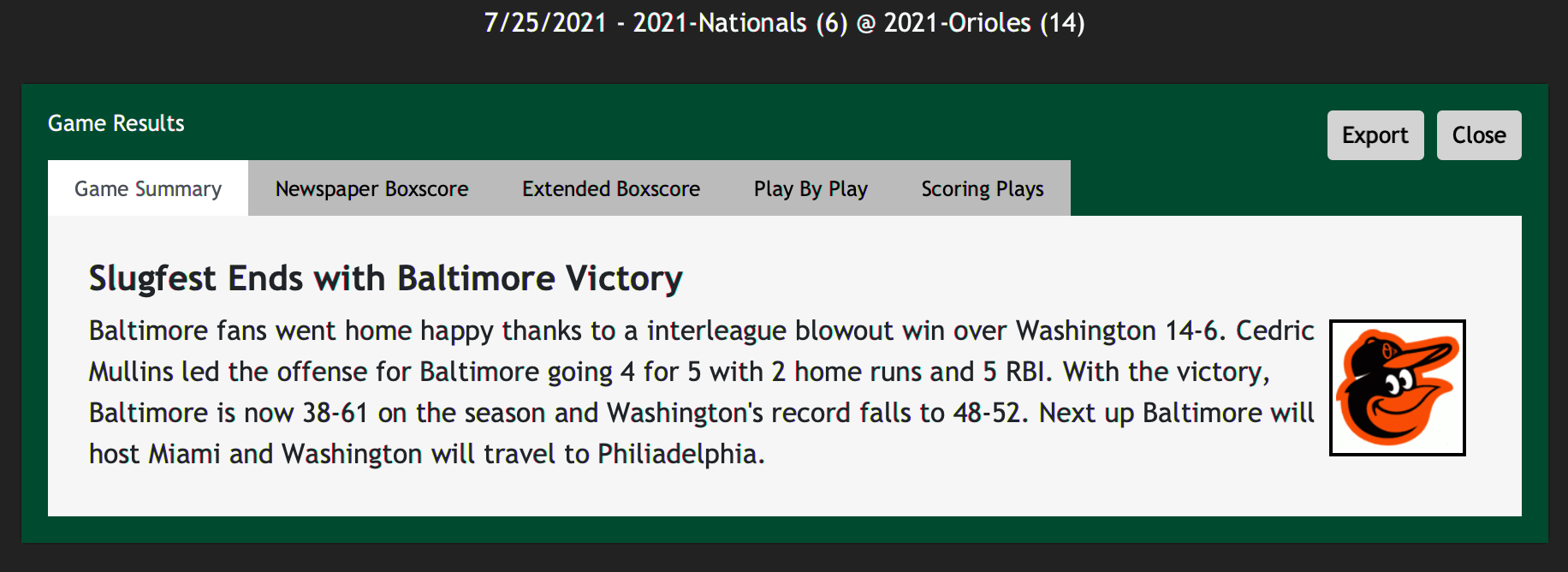View the Scoring Plays tab

(x=983, y=188)
